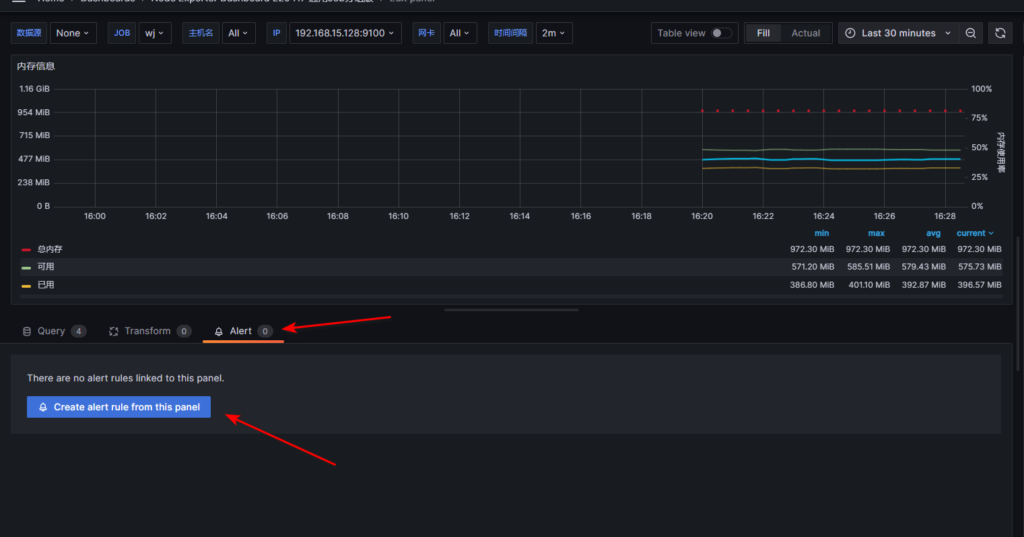The image size is (1024, 537).
Task: Select the Fill display option
Action: [763, 33]
